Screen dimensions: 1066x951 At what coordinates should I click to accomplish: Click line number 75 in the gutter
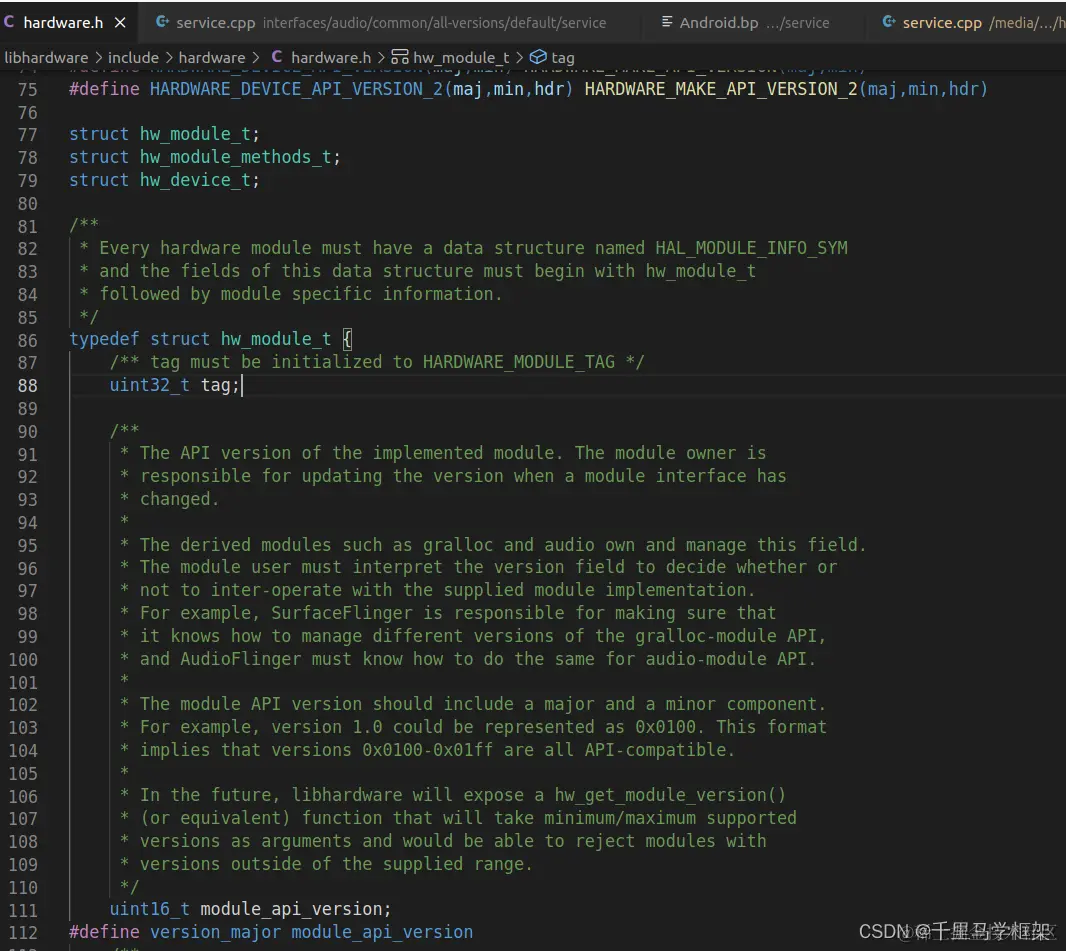[28, 90]
